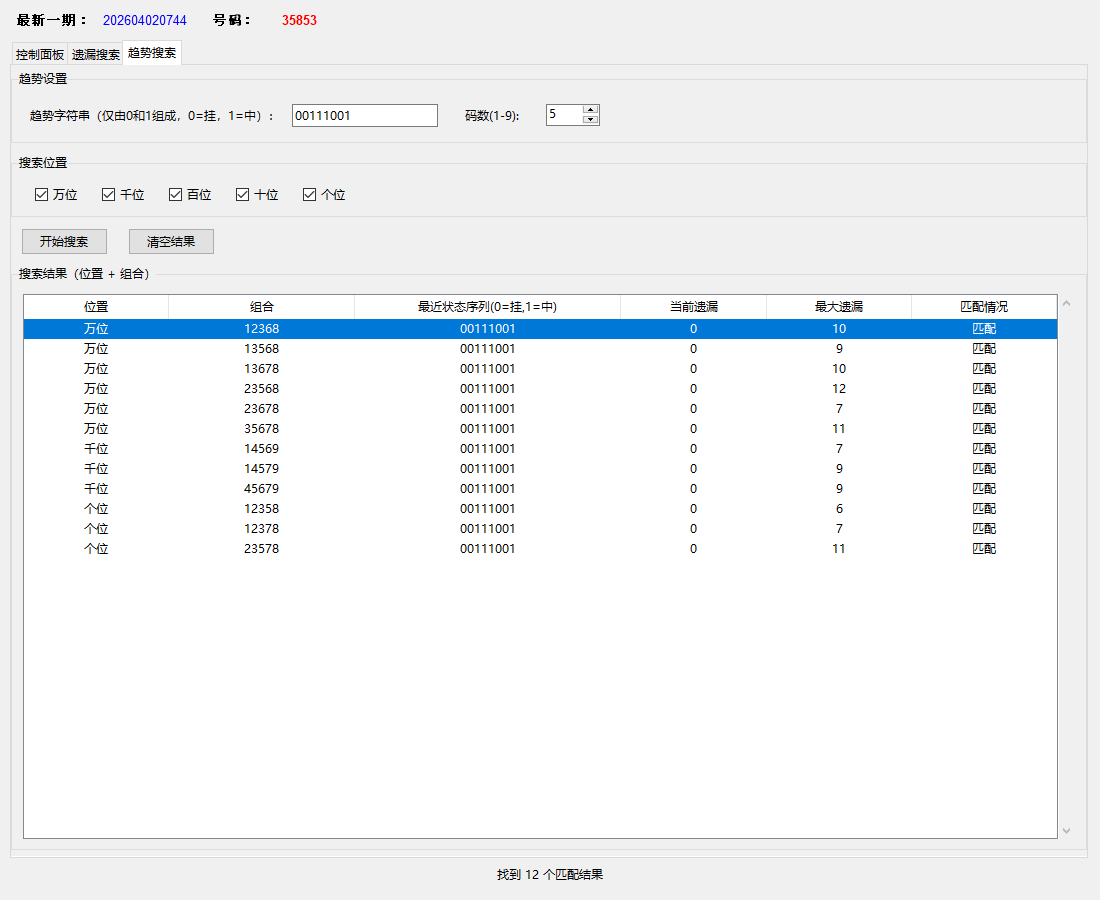The height and width of the screenshot is (900, 1100).
Task: Decrease 码数 with the down arrow
Action: tap(590, 120)
